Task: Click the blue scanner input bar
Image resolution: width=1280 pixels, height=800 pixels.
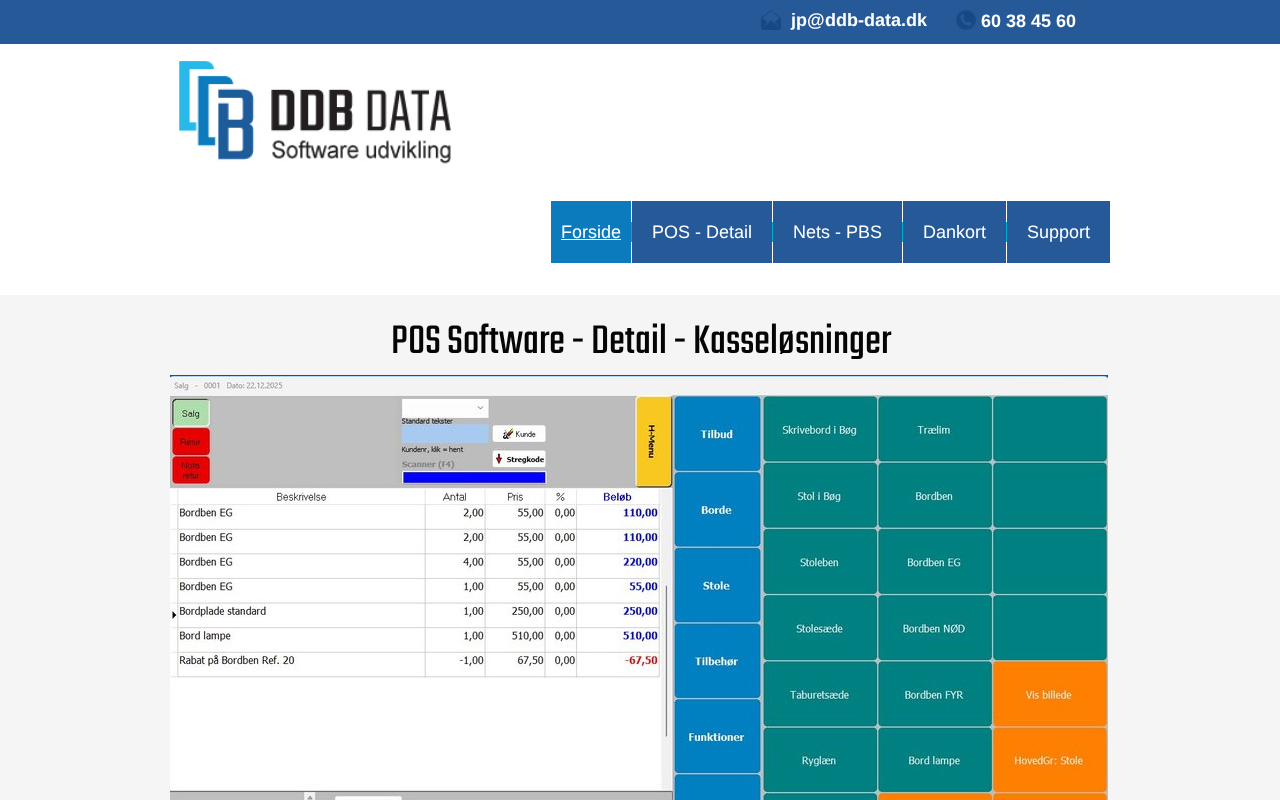Action: (x=474, y=477)
